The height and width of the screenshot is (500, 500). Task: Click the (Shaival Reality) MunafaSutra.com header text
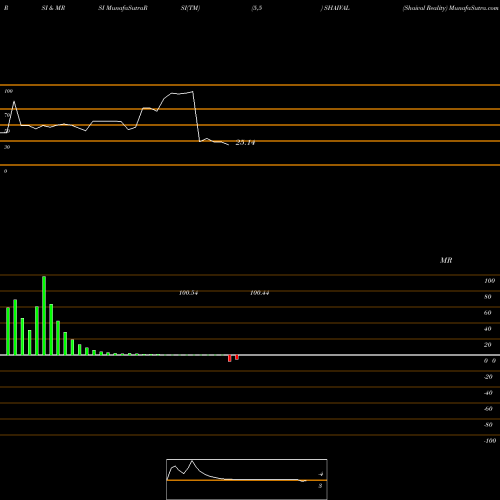(x=450, y=8)
